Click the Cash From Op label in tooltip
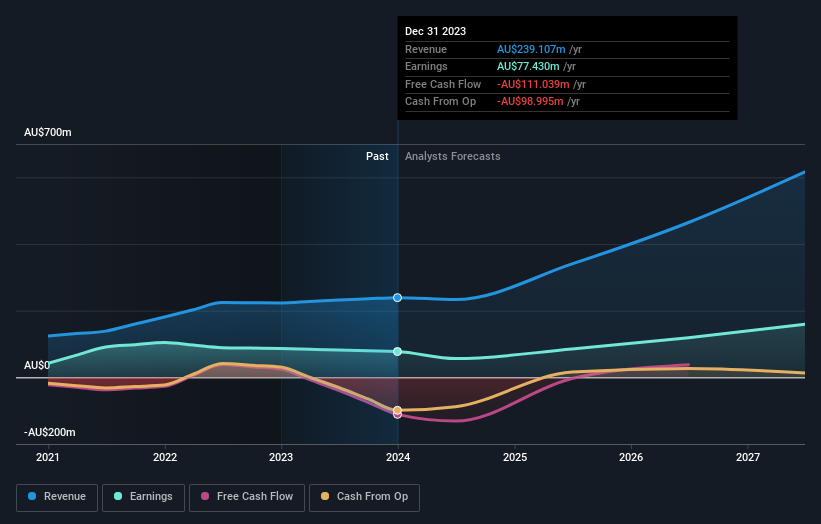 click(x=440, y=102)
